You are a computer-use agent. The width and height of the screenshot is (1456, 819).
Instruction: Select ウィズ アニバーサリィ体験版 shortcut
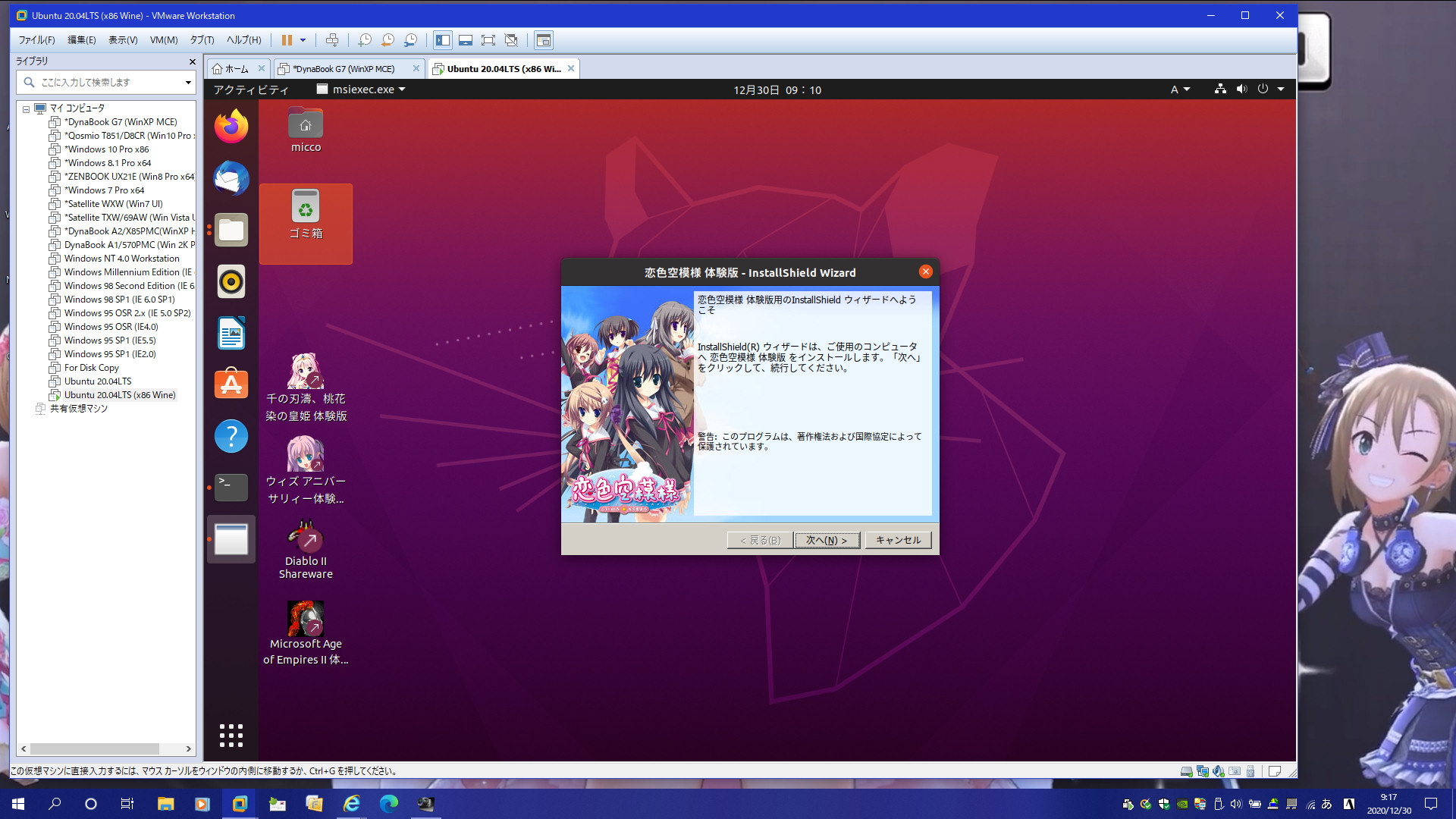coord(306,471)
